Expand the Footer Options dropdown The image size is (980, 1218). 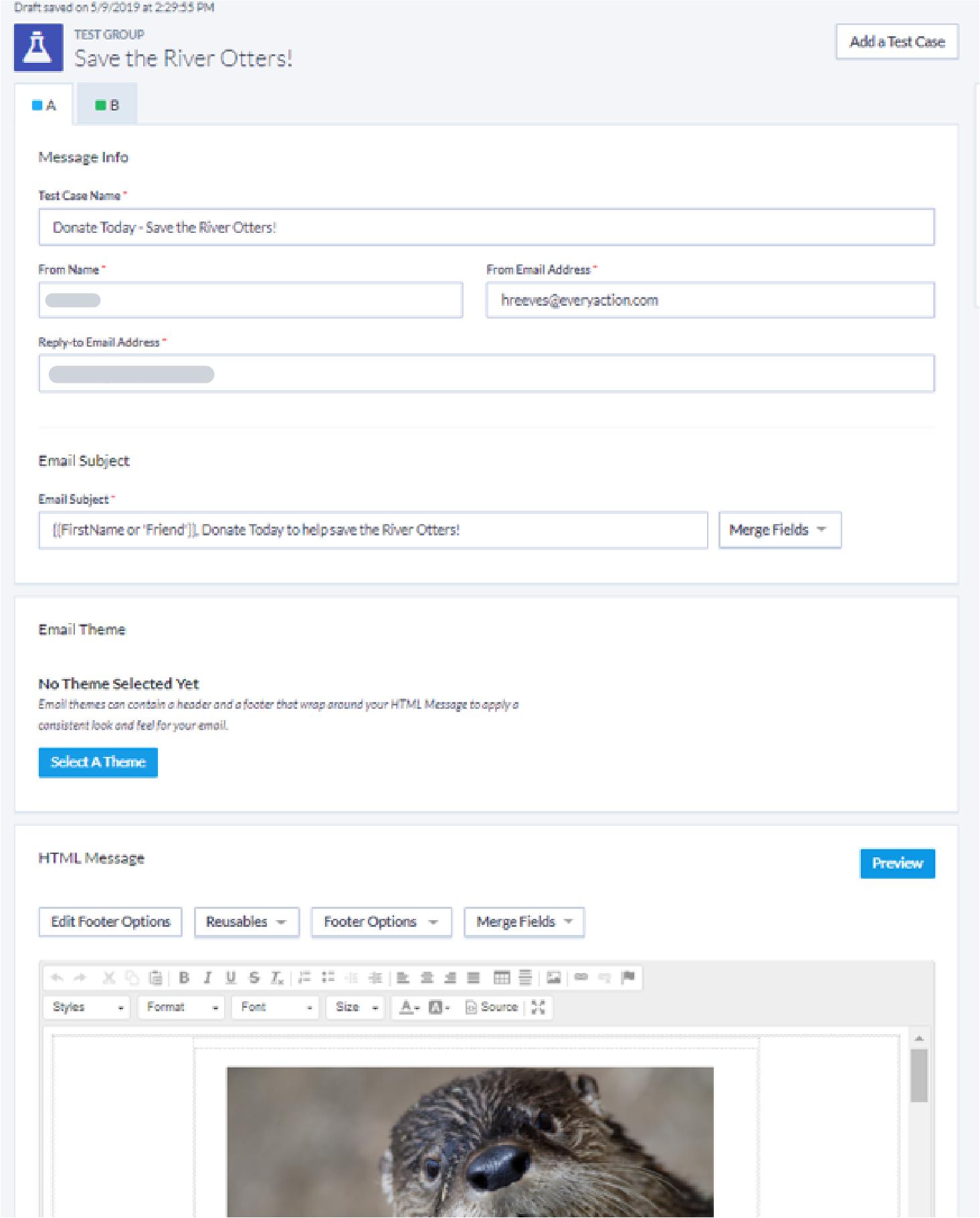coord(381,922)
